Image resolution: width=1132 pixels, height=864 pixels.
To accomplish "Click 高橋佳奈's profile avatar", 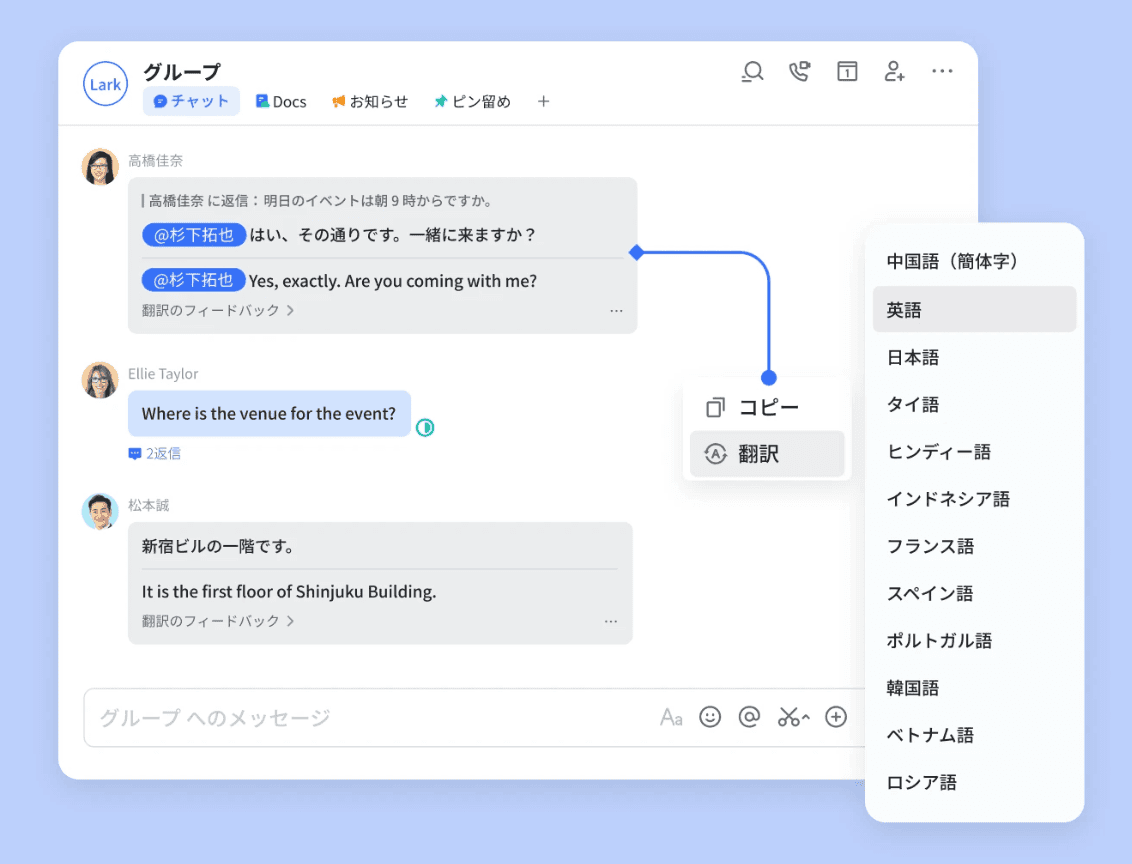I will pos(100,167).
